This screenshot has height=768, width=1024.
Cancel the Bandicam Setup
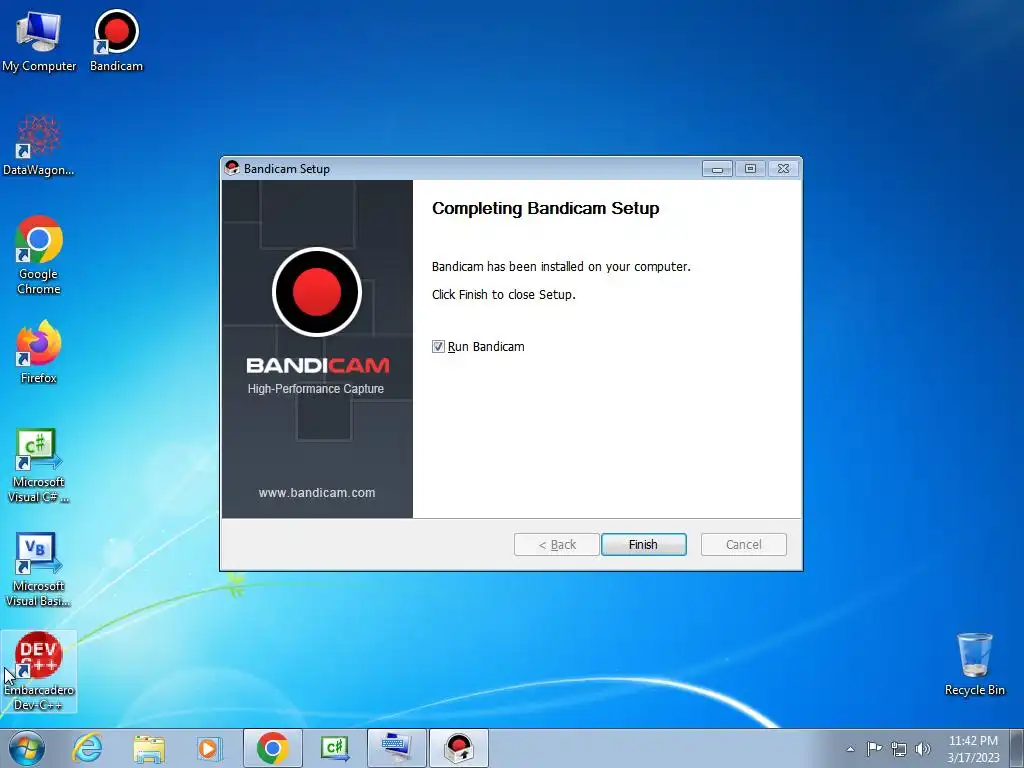(743, 544)
